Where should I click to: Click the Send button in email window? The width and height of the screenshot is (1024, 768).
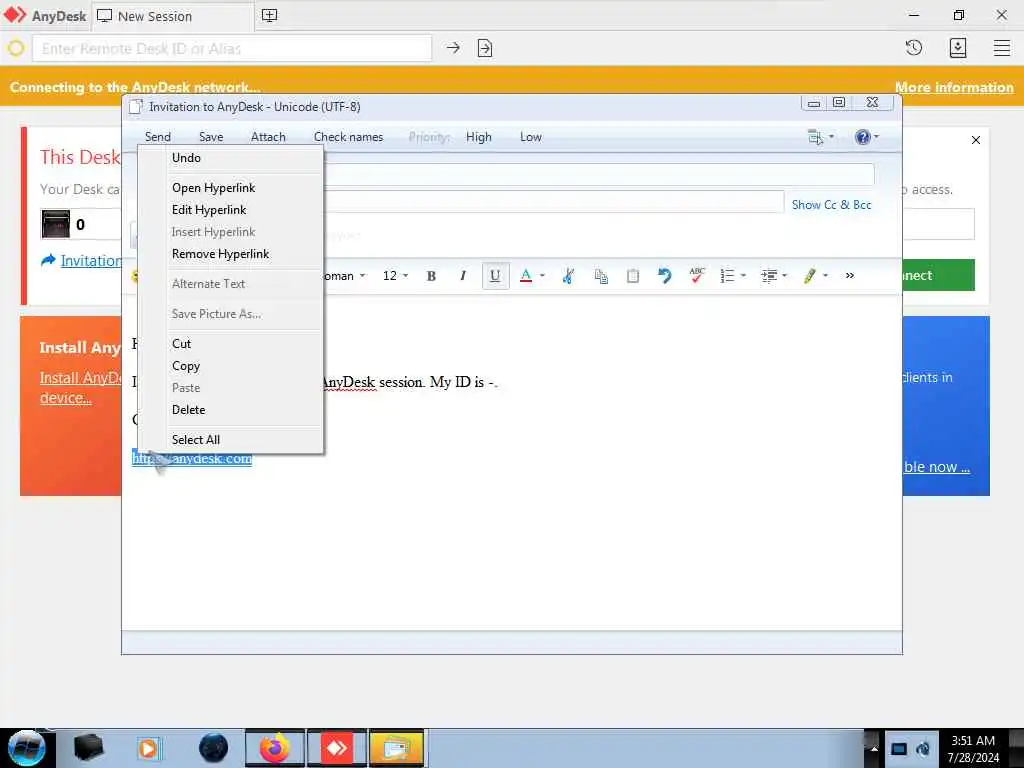[x=157, y=136]
